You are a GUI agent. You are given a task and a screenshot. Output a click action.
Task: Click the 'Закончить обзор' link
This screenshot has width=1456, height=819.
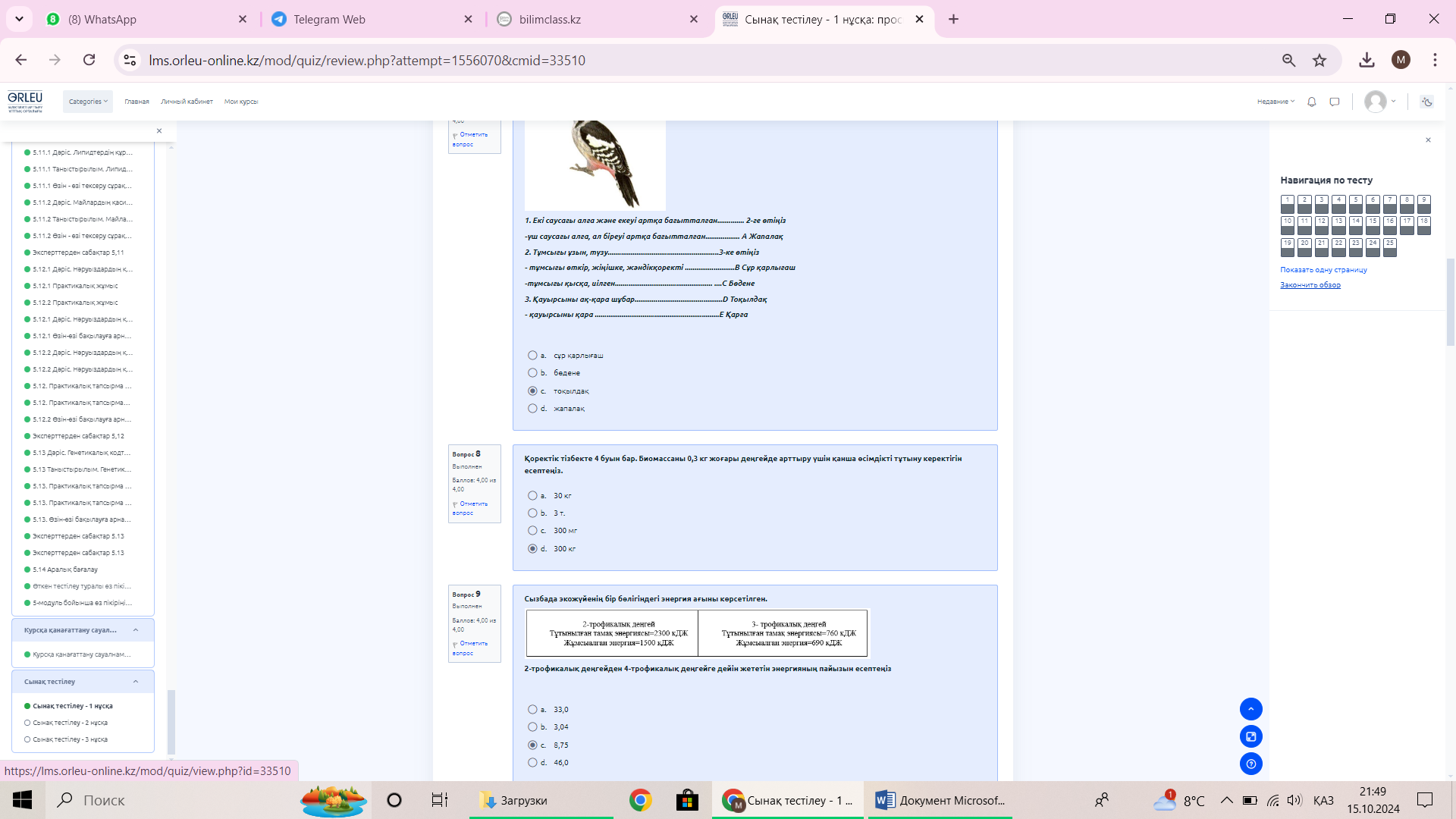coord(1310,285)
